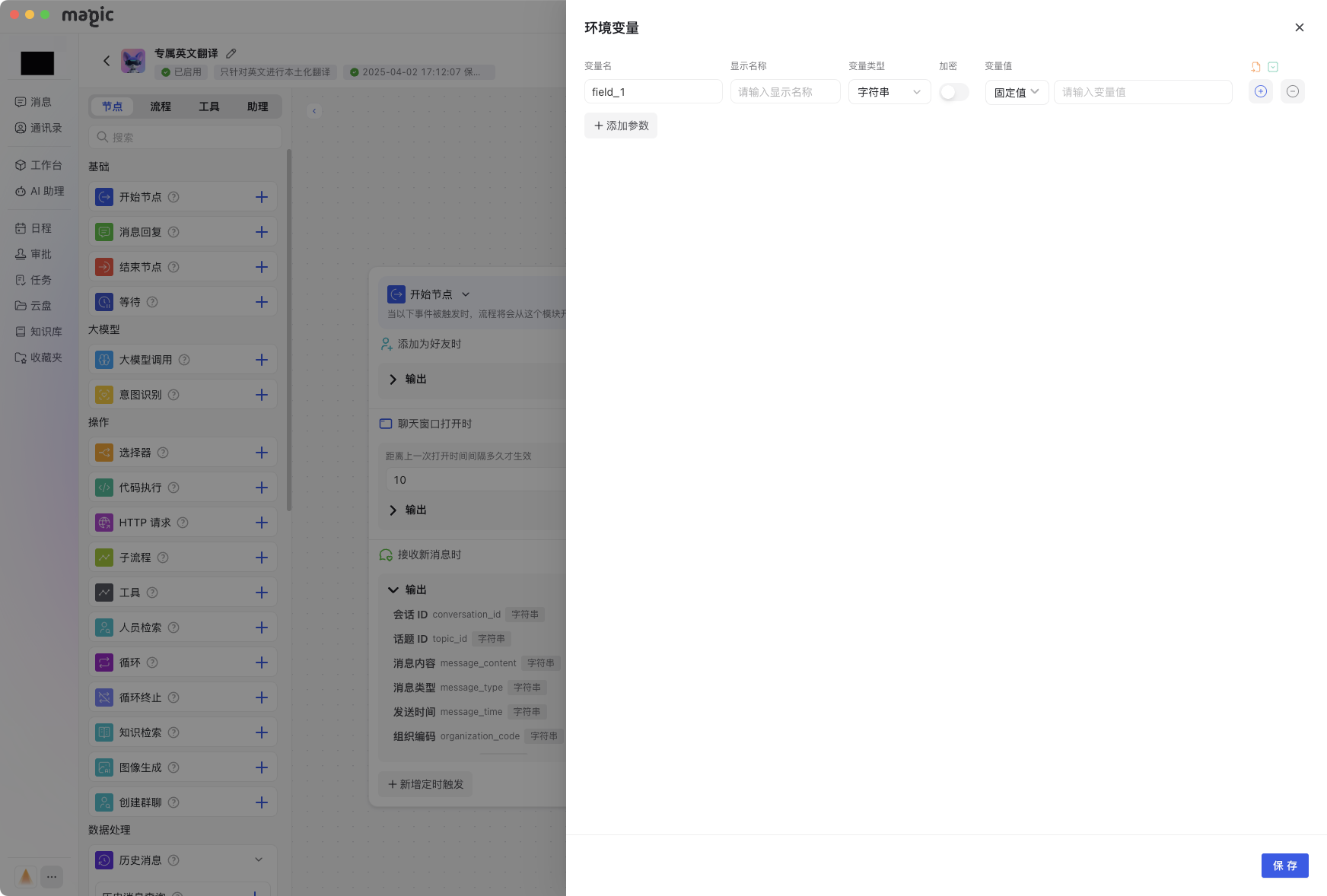Close the 环境变量 panel
This screenshot has width=1327, height=896.
coord(1300,27)
